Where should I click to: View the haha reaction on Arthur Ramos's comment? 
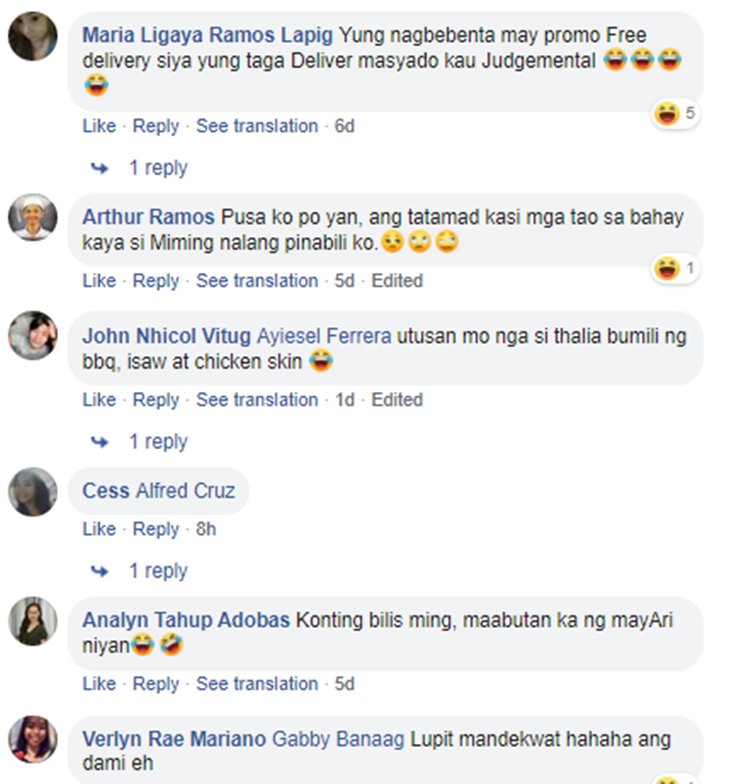click(676, 268)
